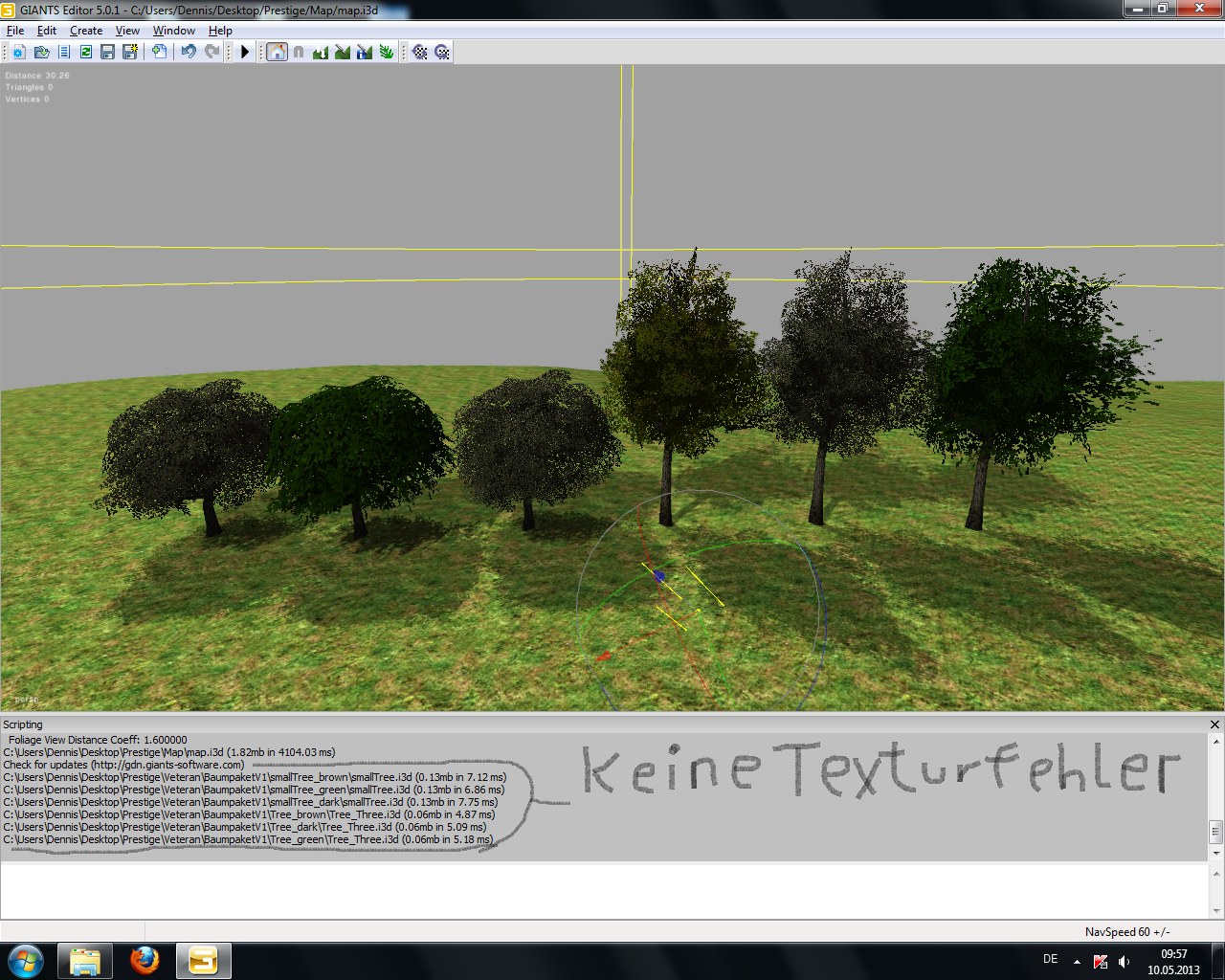The width and height of the screenshot is (1225, 980).
Task: Open the Window menu
Action: [174, 31]
